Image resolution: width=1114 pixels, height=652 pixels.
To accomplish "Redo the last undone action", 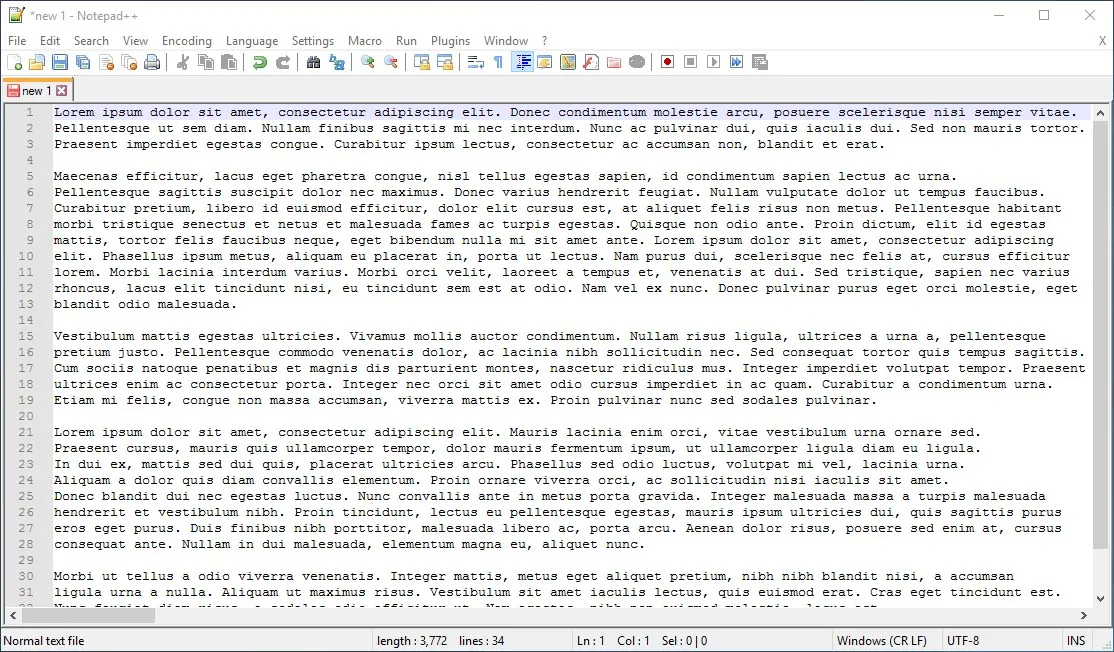I will pos(283,63).
